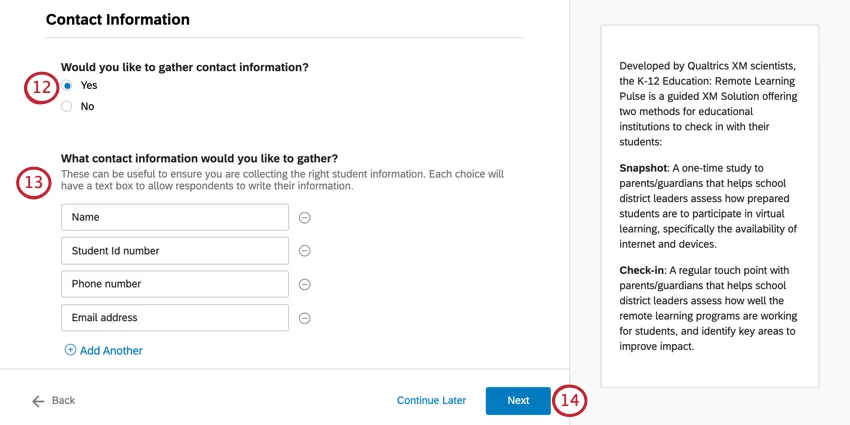Screen dimensions: 850x425
Task: Click the blue Next button
Action: point(518,401)
